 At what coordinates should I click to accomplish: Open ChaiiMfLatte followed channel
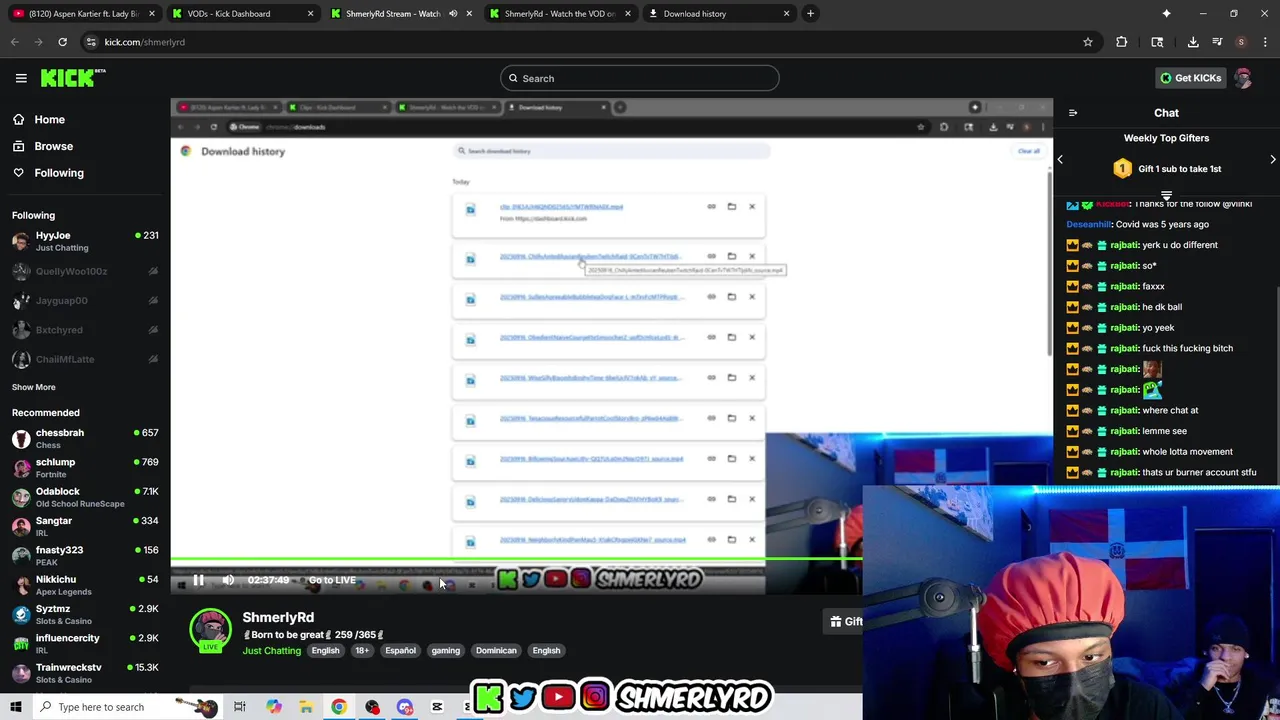[x=85, y=359]
